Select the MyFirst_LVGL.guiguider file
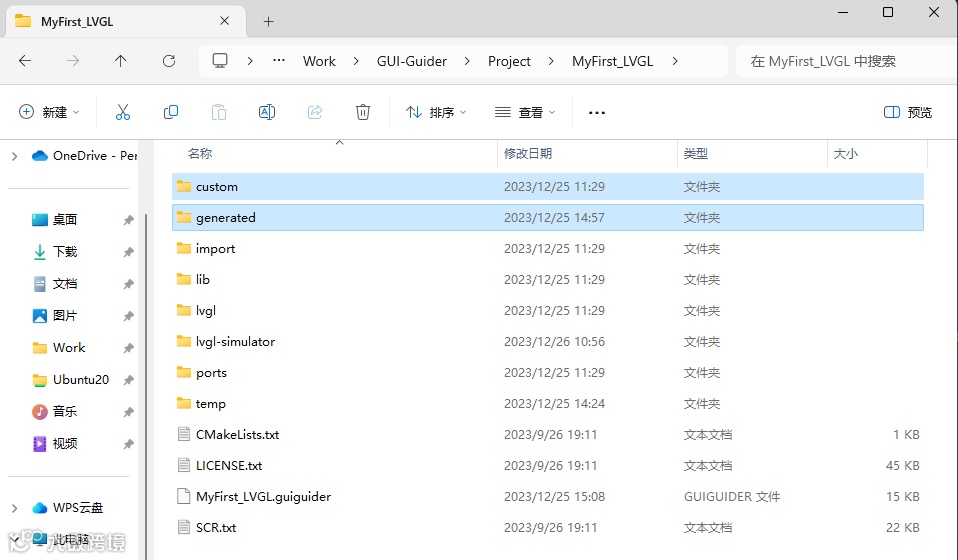This screenshot has width=958, height=560. pyautogui.click(x=547, y=496)
